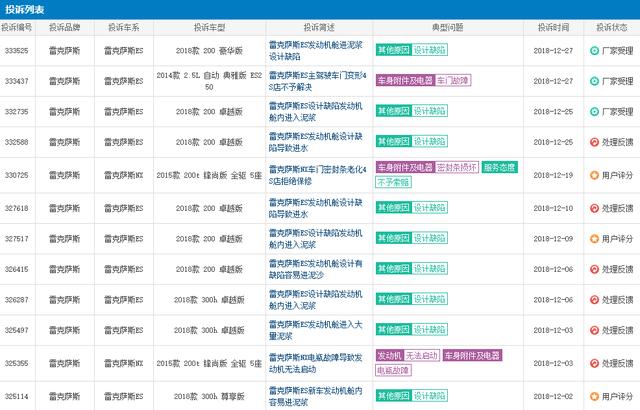The width and height of the screenshot is (640, 410).
Task: Click the 发动机 tag in row 325355
Action: [x=389, y=356]
